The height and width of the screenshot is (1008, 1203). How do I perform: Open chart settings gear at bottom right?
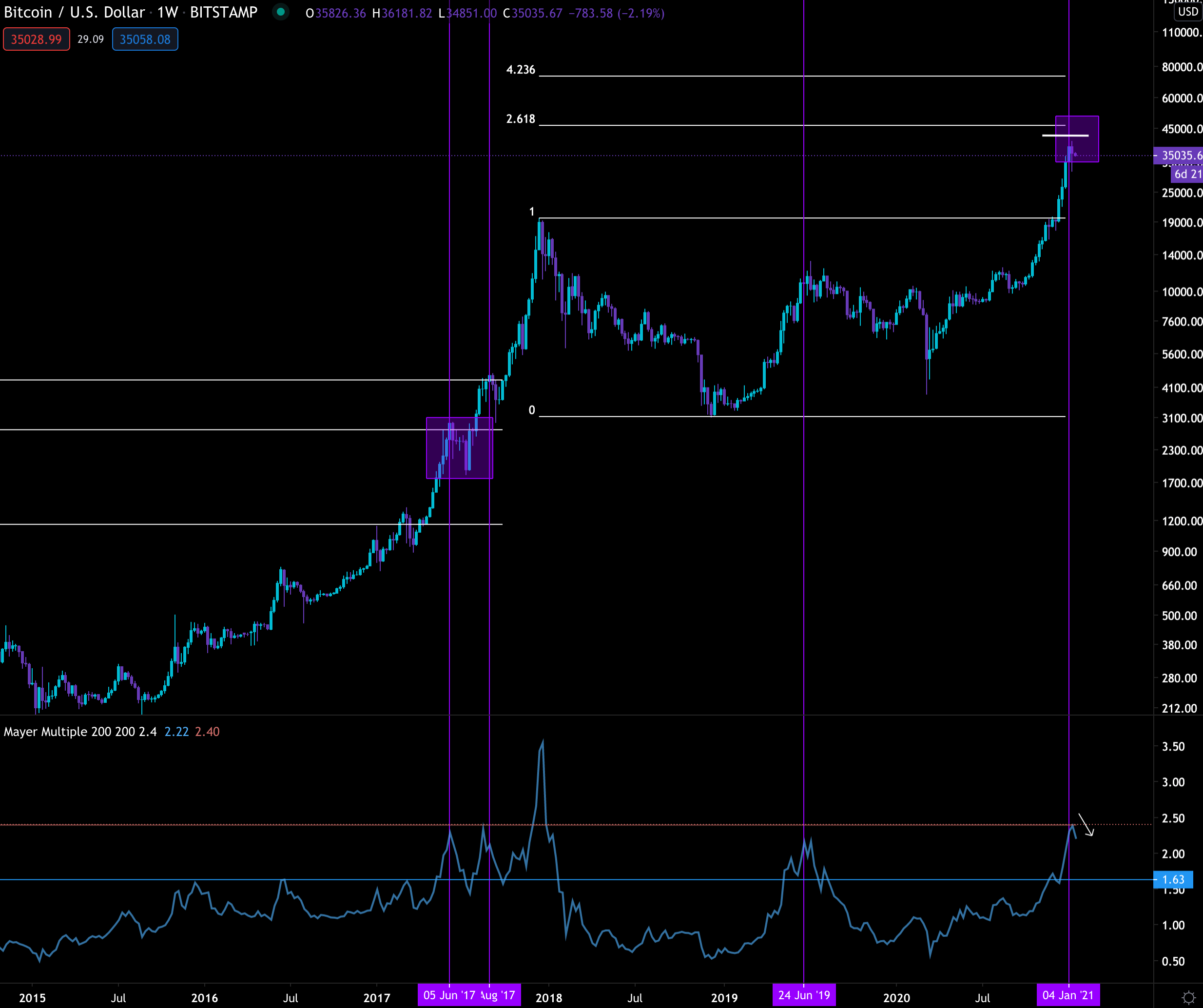[x=1189, y=997]
